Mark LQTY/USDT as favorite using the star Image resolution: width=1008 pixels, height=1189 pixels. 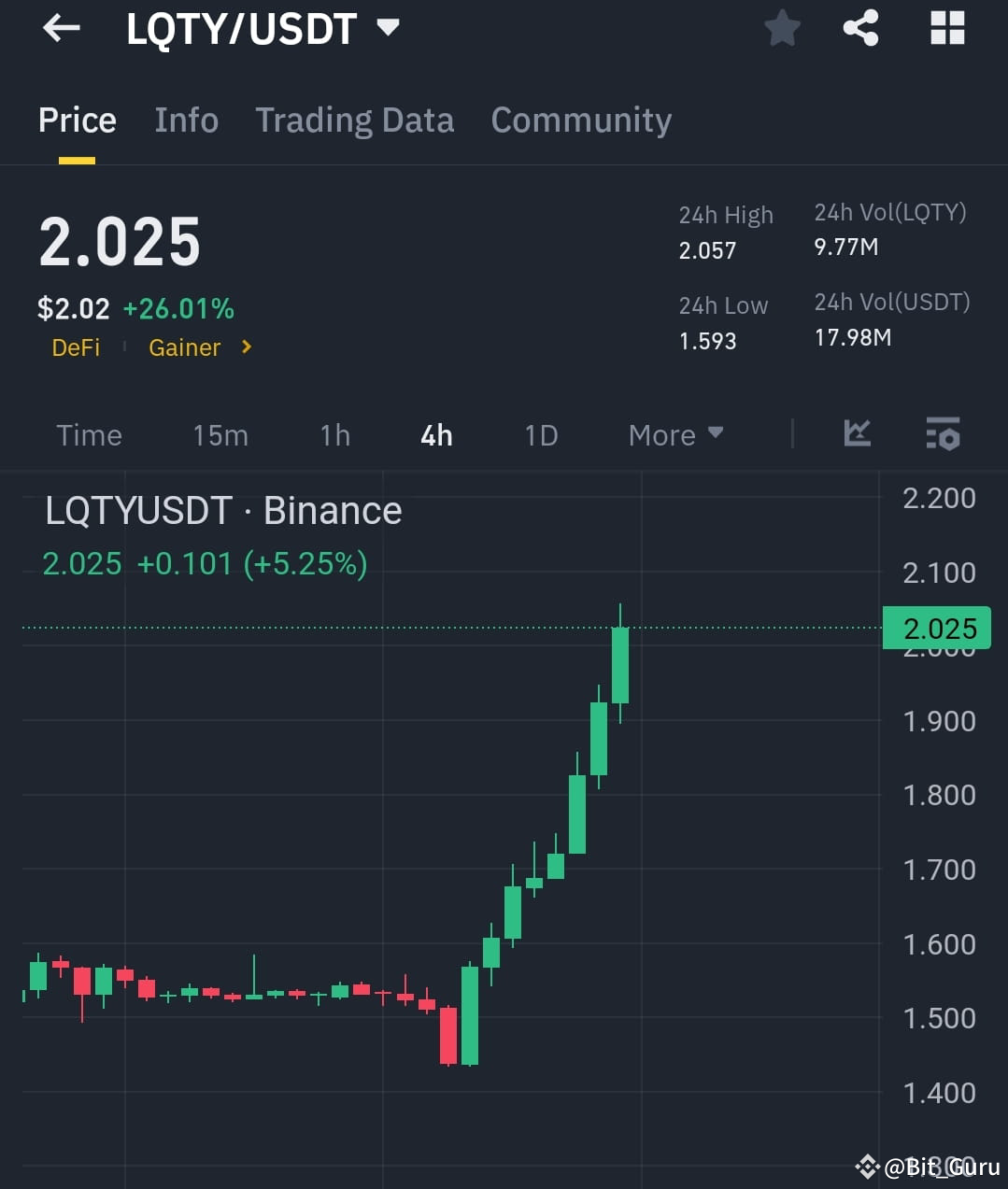tap(782, 28)
